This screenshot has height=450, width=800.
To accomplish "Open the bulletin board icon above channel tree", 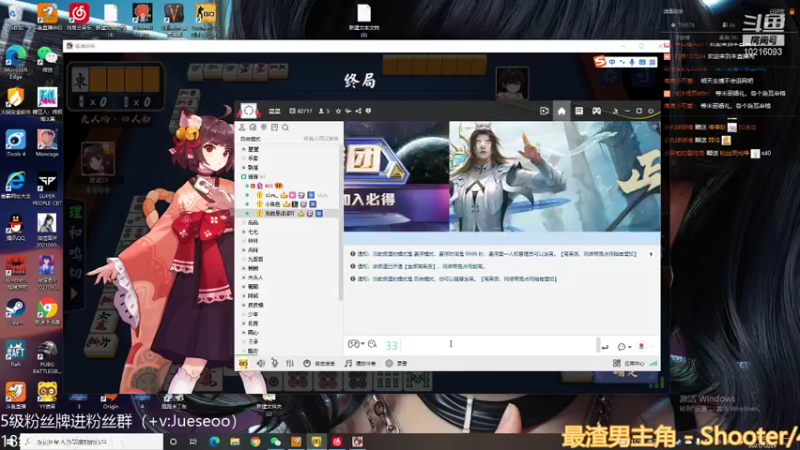I will point(274,127).
